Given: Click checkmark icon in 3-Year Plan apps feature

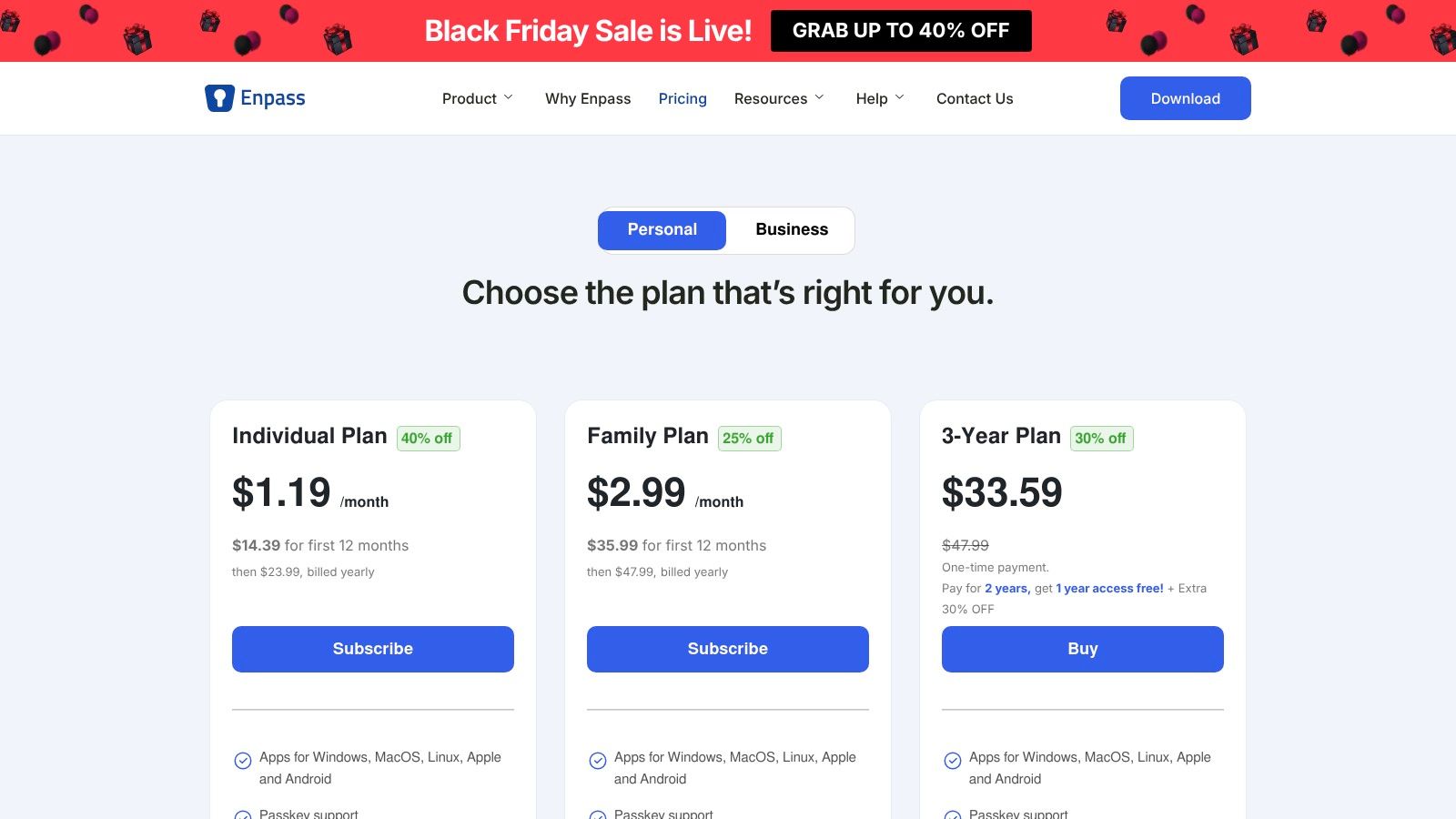Looking at the screenshot, I should pyautogui.click(x=953, y=761).
